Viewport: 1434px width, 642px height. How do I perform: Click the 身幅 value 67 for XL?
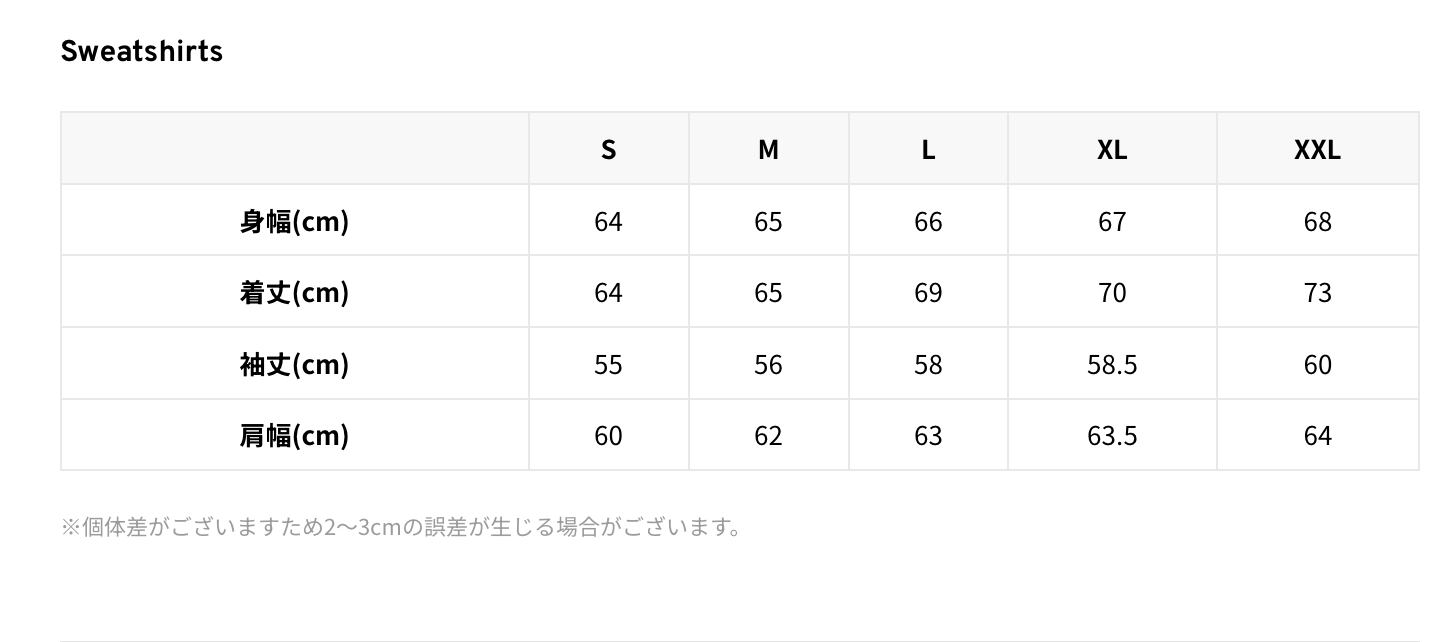pyautogui.click(x=1112, y=221)
